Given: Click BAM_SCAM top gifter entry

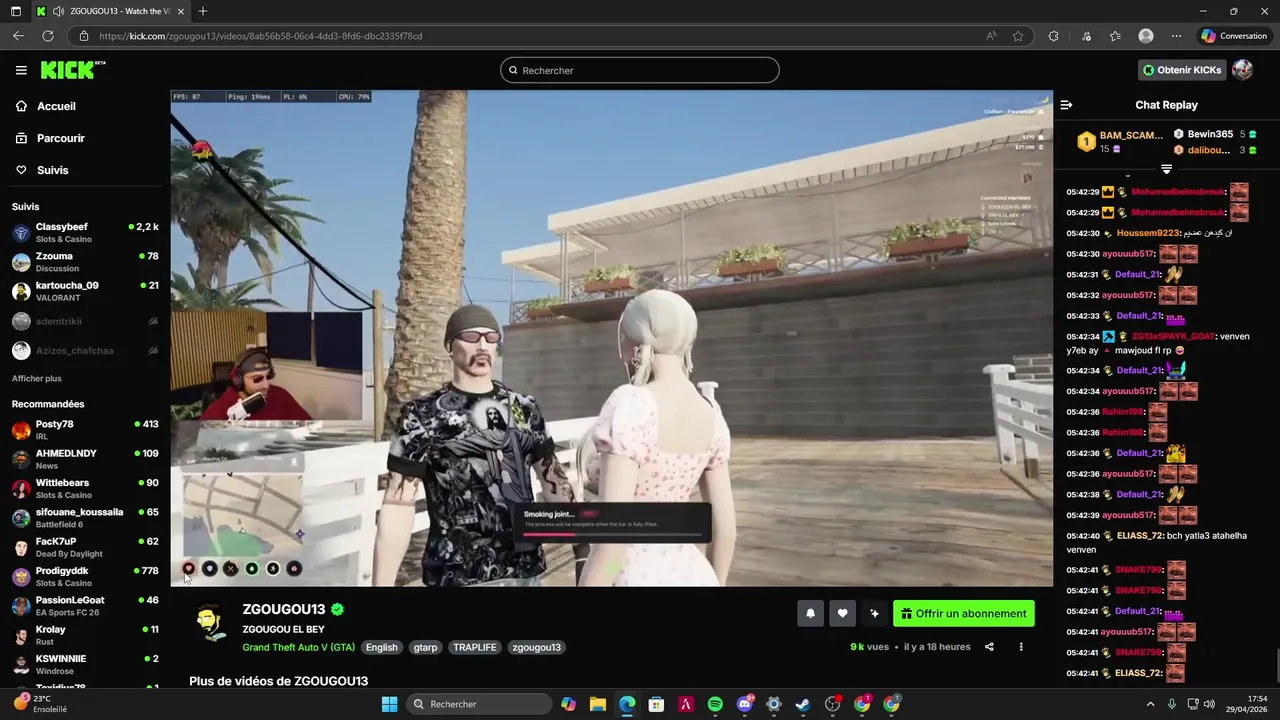Looking at the screenshot, I should (1120, 141).
